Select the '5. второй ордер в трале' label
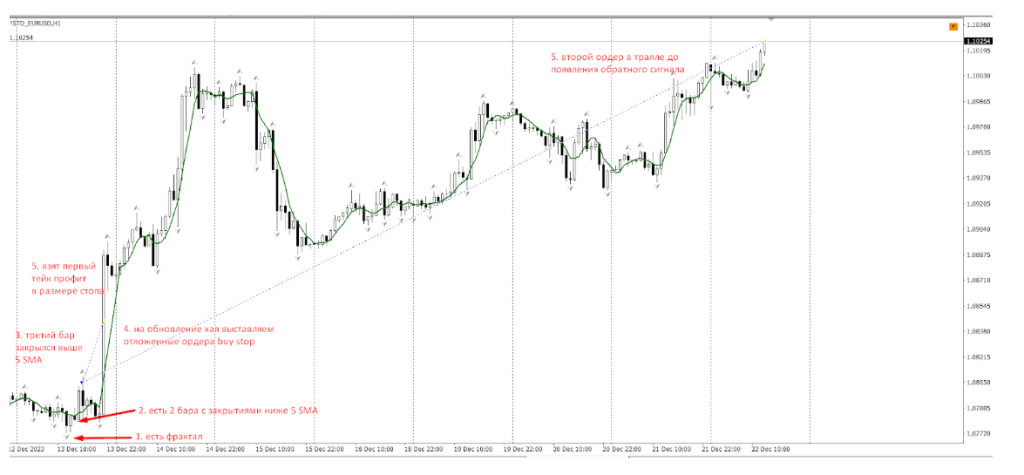This screenshot has height=475, width=1024. [x=621, y=64]
